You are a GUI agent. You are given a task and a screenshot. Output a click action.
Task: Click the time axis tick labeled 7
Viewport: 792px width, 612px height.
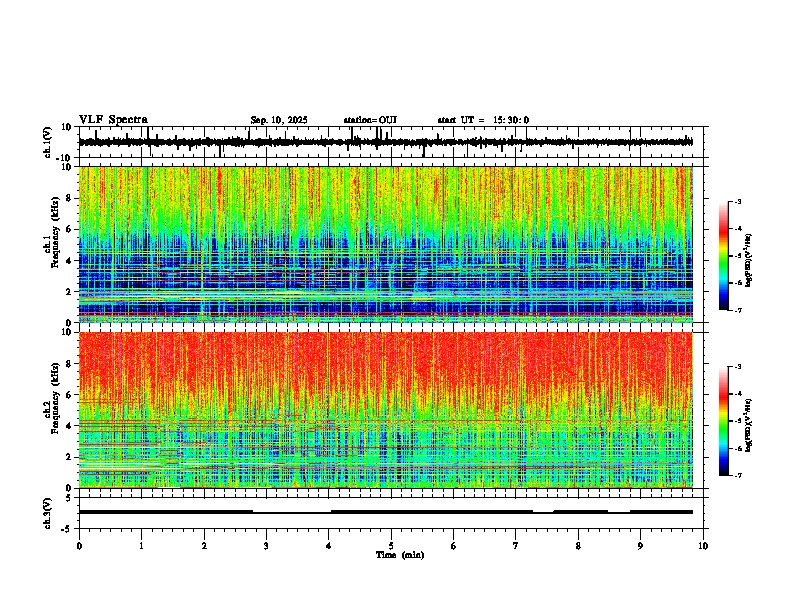516,546
